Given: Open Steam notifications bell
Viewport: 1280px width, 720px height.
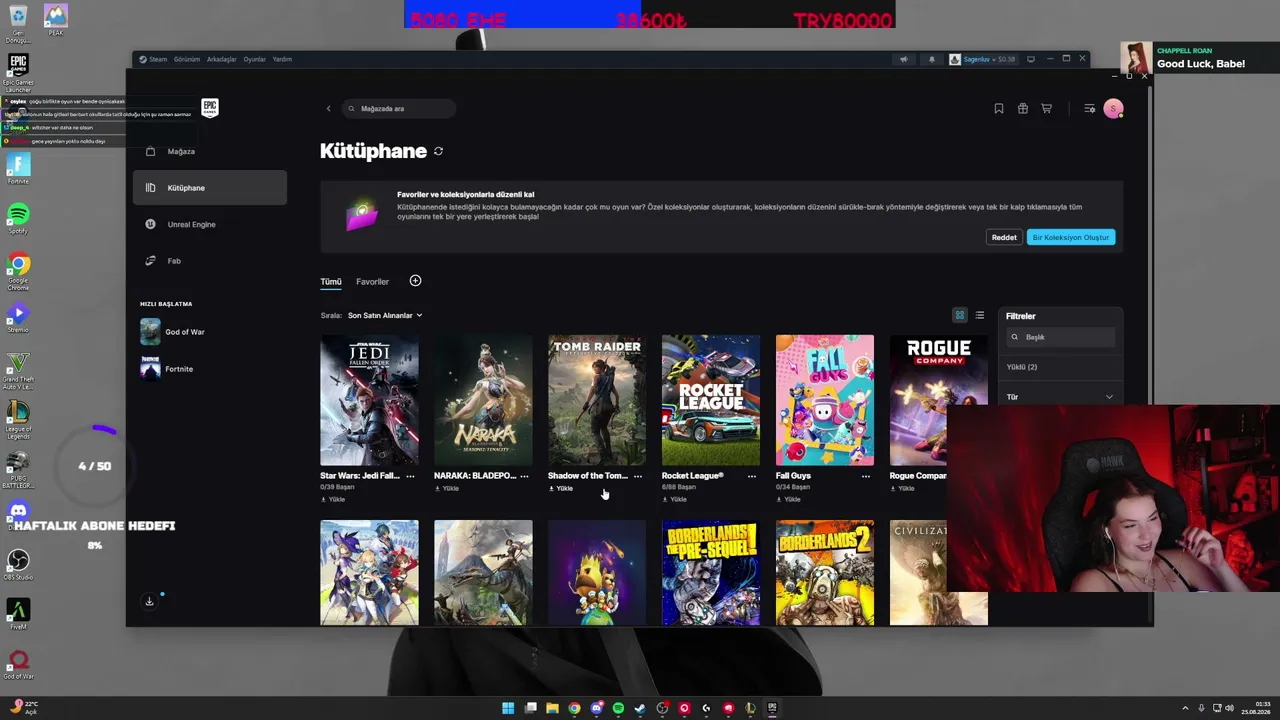Looking at the screenshot, I should 932,59.
